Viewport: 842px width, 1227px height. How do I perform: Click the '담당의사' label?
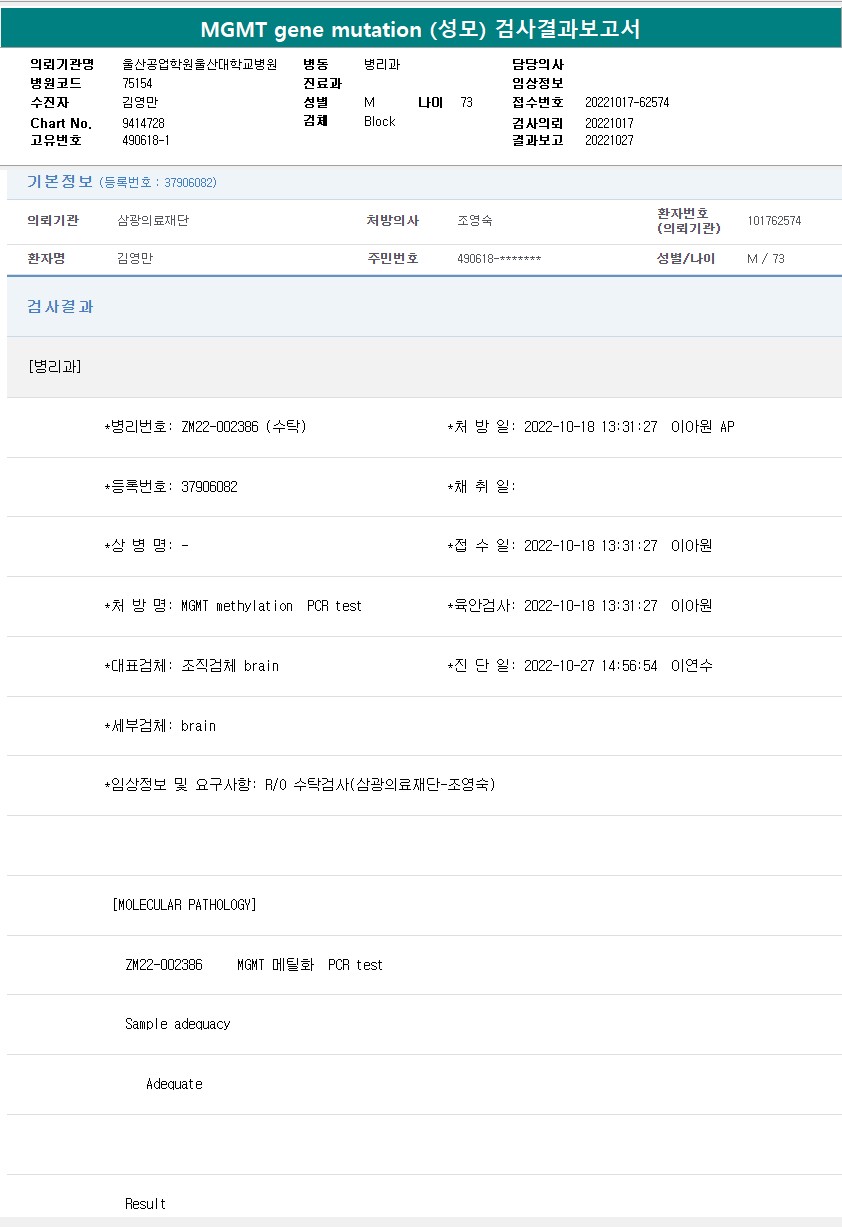(x=538, y=65)
